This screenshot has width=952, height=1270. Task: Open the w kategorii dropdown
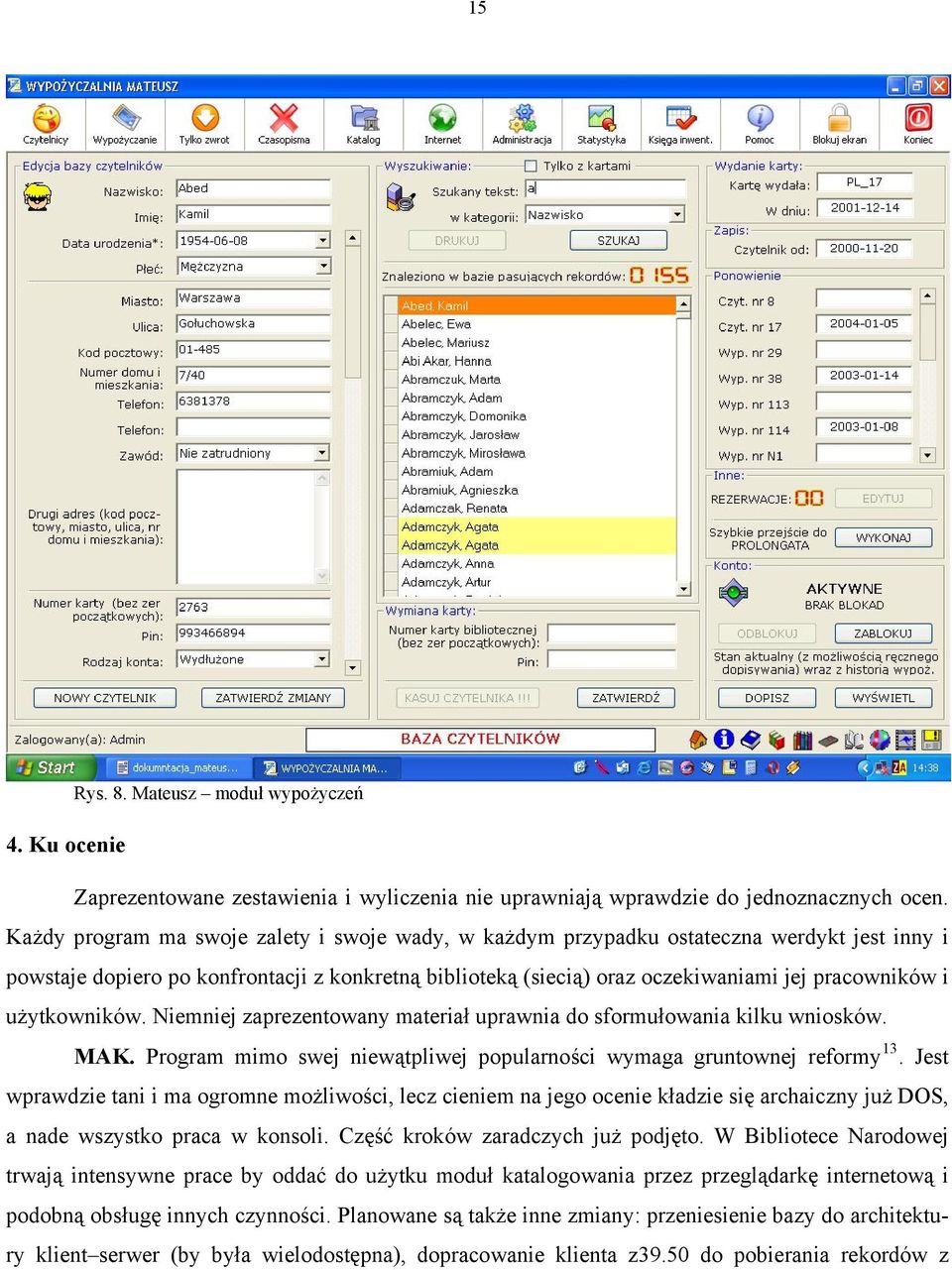click(677, 215)
